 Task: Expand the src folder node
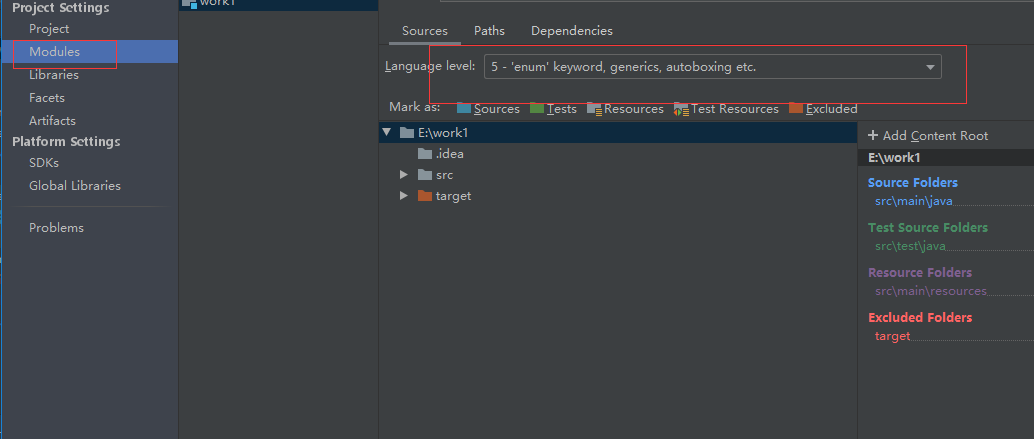click(x=404, y=175)
